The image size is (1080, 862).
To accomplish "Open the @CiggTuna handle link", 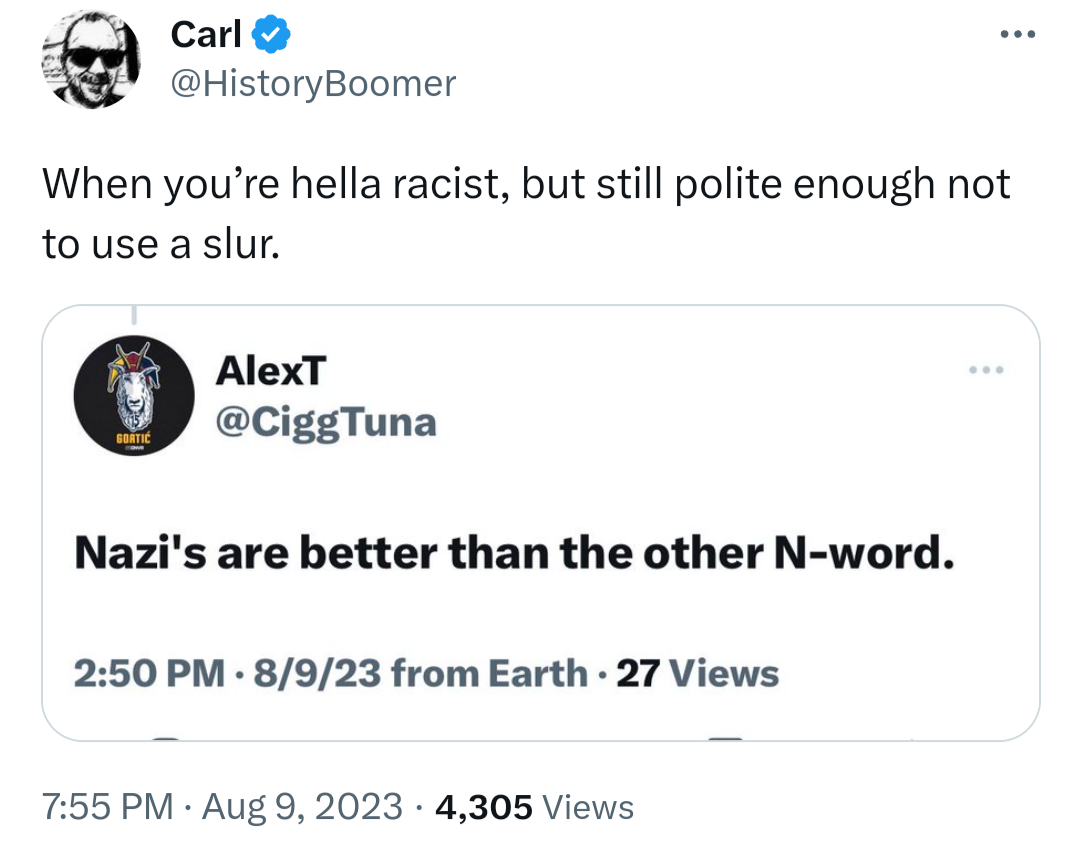I will [x=326, y=422].
